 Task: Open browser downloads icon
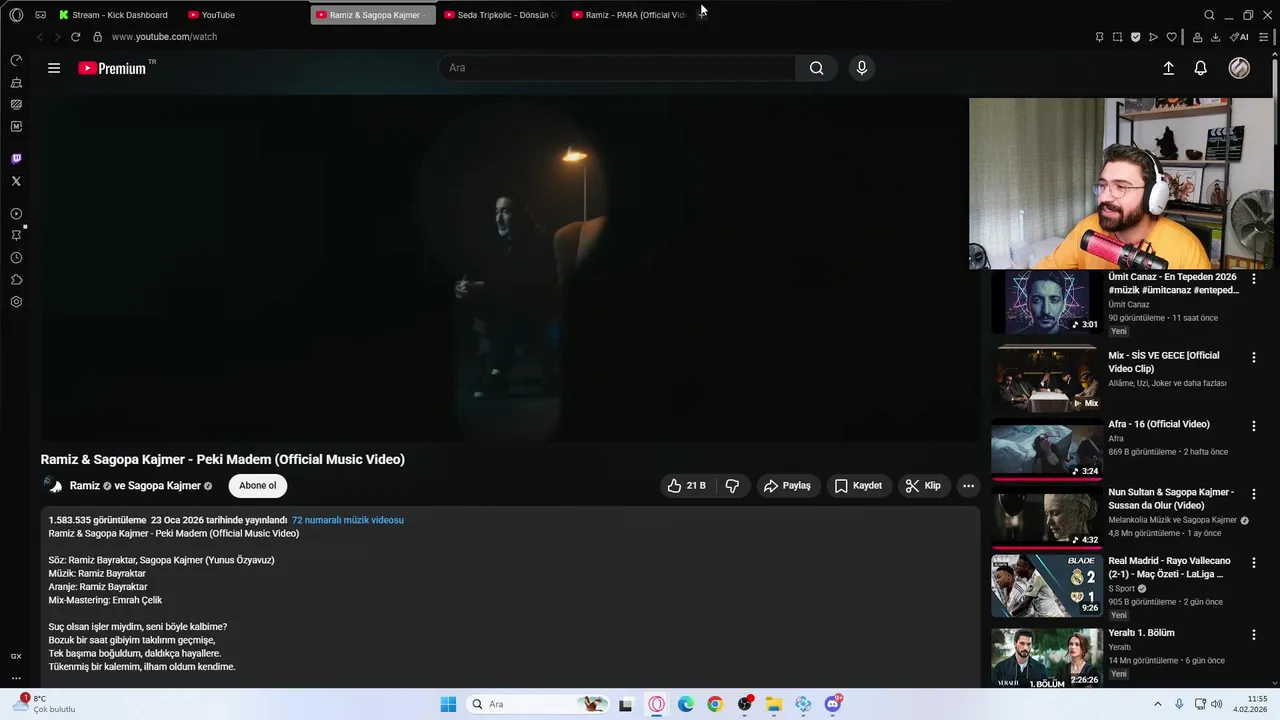(x=1215, y=37)
